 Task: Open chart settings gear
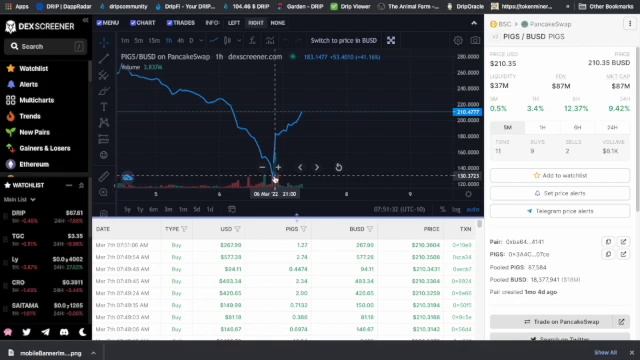[458, 40]
